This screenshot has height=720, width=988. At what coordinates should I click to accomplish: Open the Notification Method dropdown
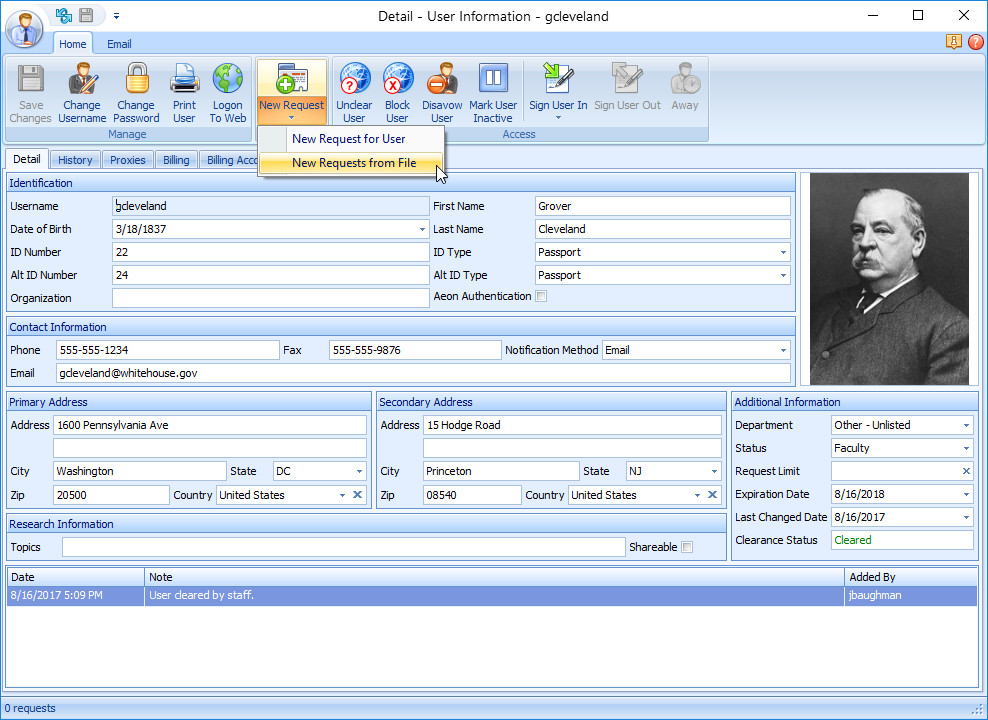(781, 351)
